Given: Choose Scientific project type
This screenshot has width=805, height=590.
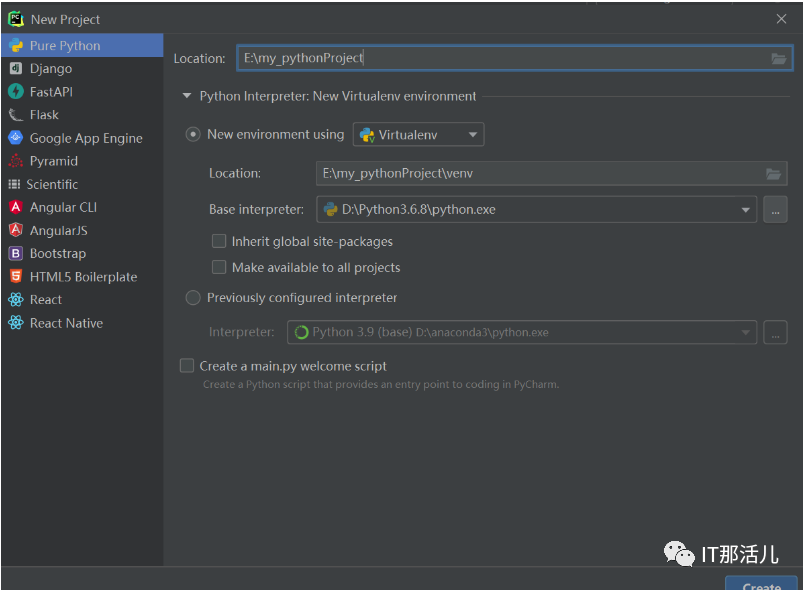Looking at the screenshot, I should click(82, 184).
